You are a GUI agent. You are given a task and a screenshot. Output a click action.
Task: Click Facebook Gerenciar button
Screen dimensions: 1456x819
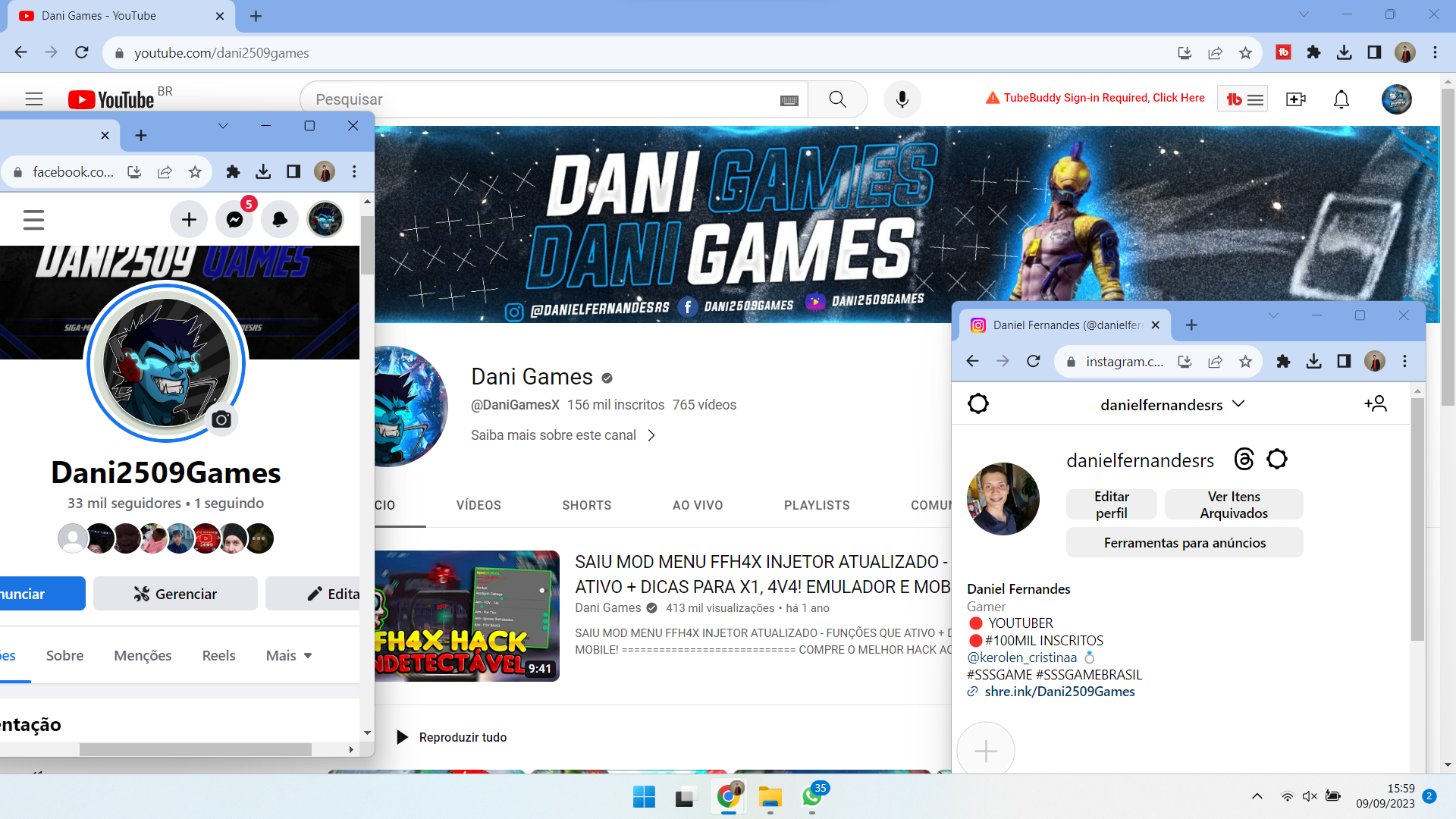175,594
